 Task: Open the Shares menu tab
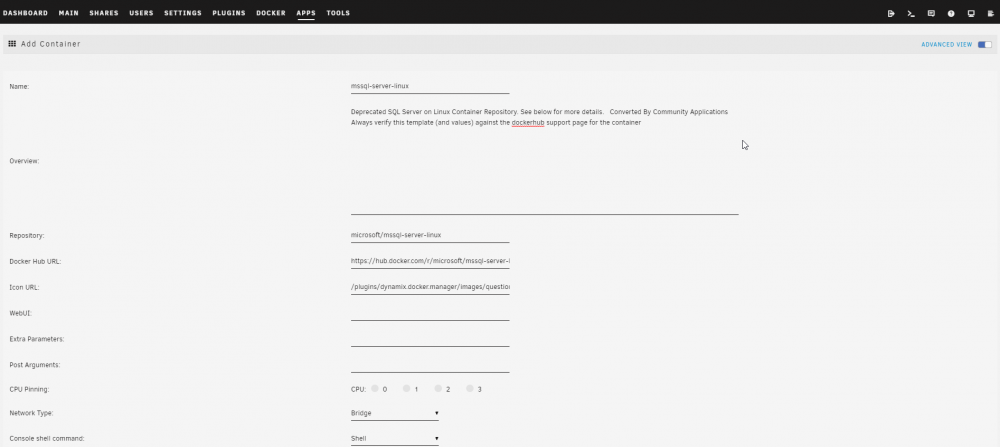pos(104,13)
